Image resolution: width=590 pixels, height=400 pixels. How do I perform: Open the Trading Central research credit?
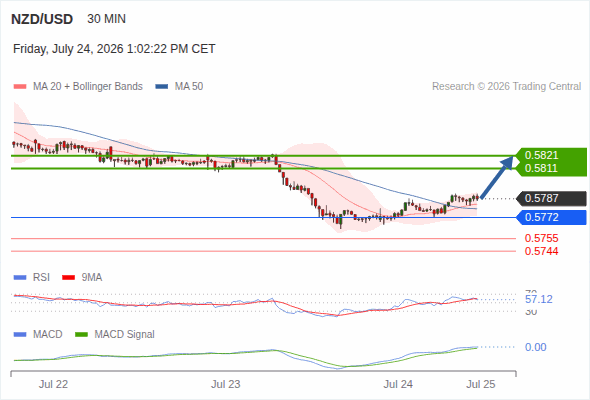pyautogui.click(x=506, y=87)
